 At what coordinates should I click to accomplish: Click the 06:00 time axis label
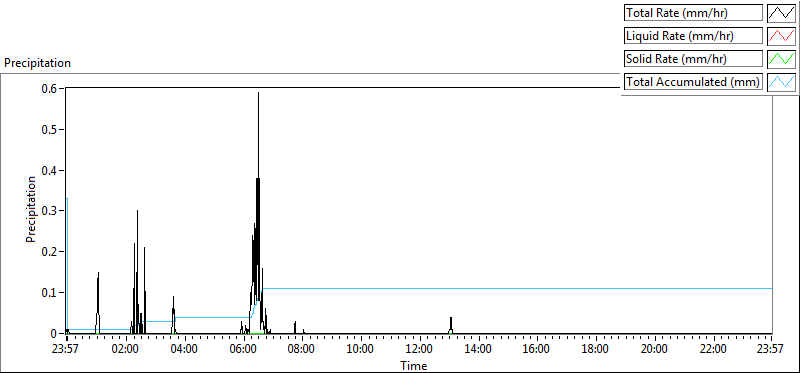pos(243,350)
